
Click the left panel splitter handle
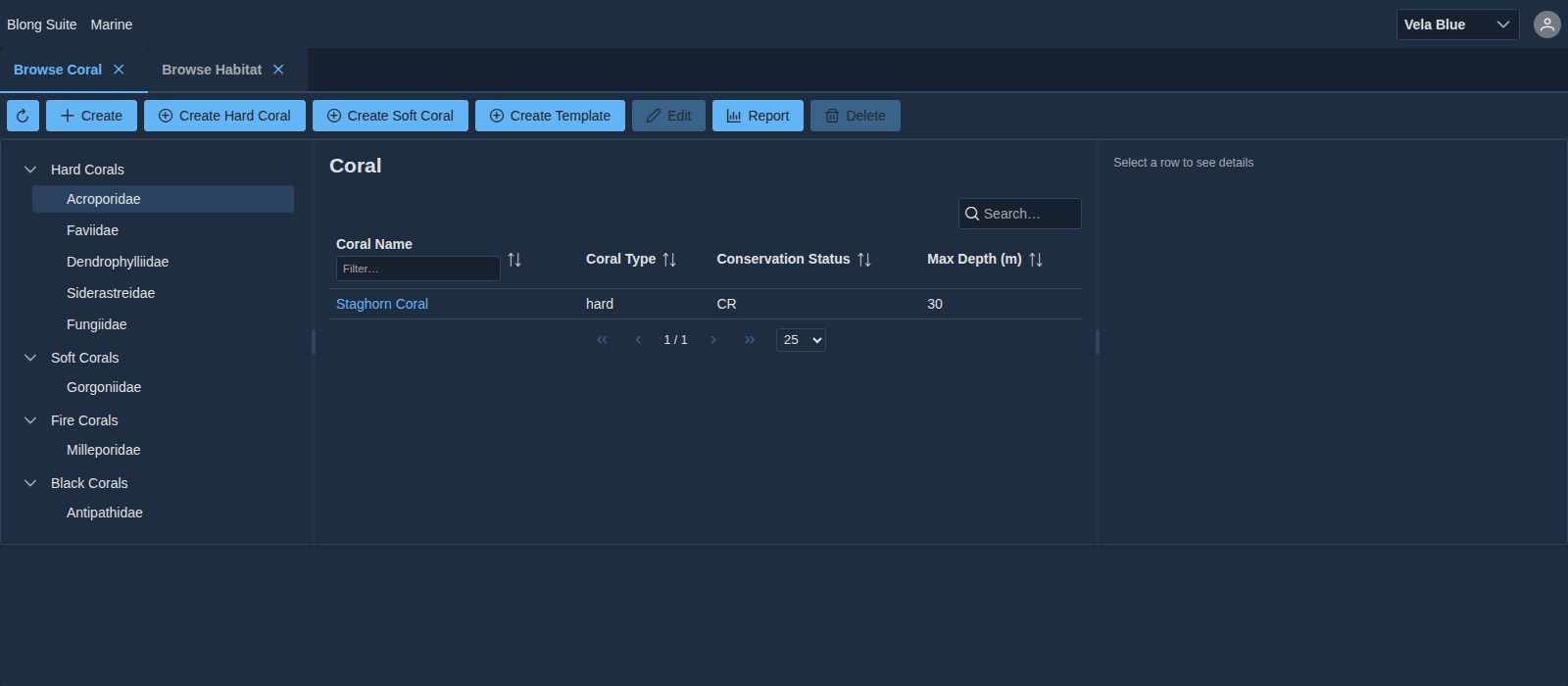click(x=314, y=342)
